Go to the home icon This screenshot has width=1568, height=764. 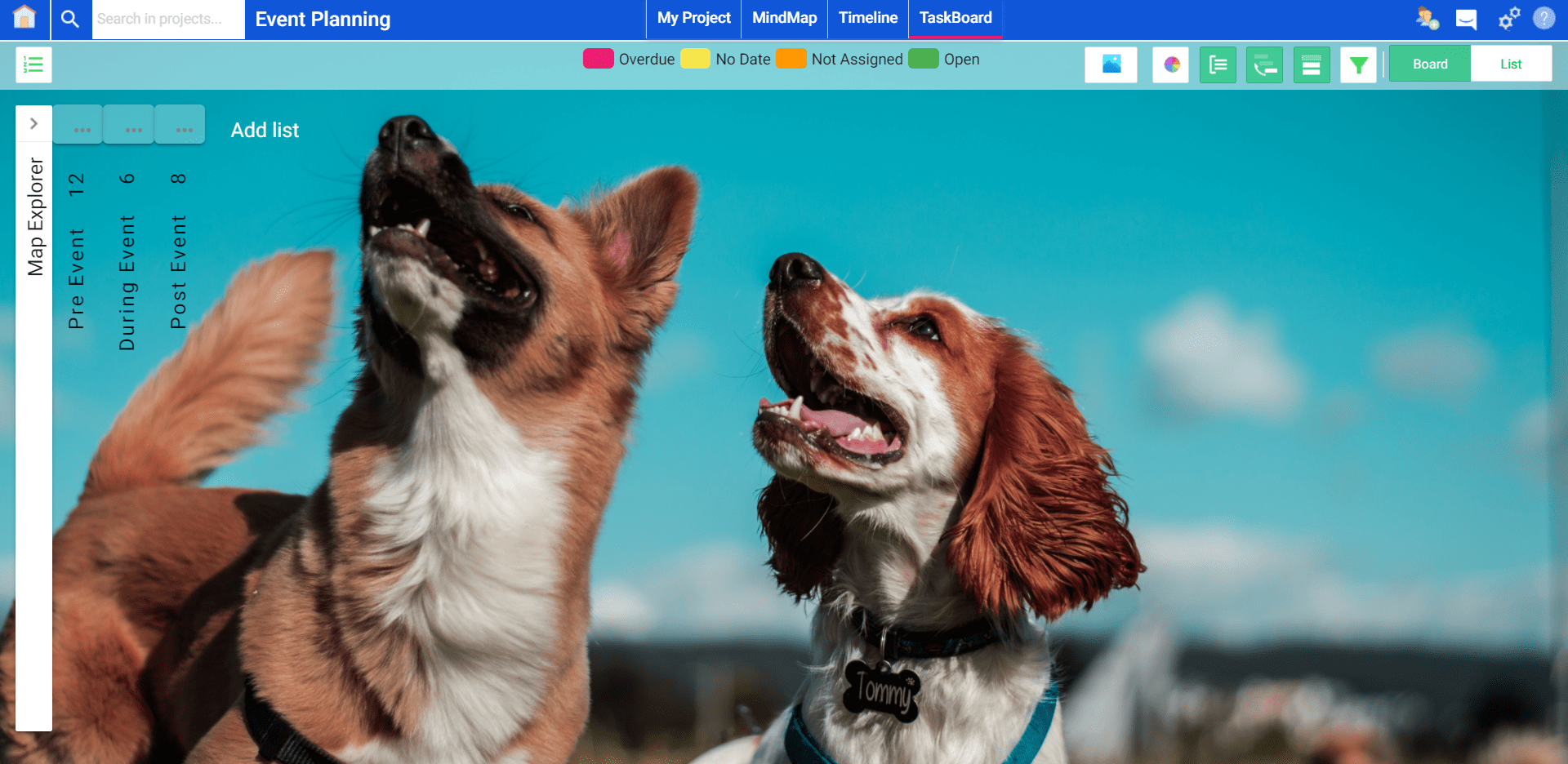pyautogui.click(x=24, y=18)
